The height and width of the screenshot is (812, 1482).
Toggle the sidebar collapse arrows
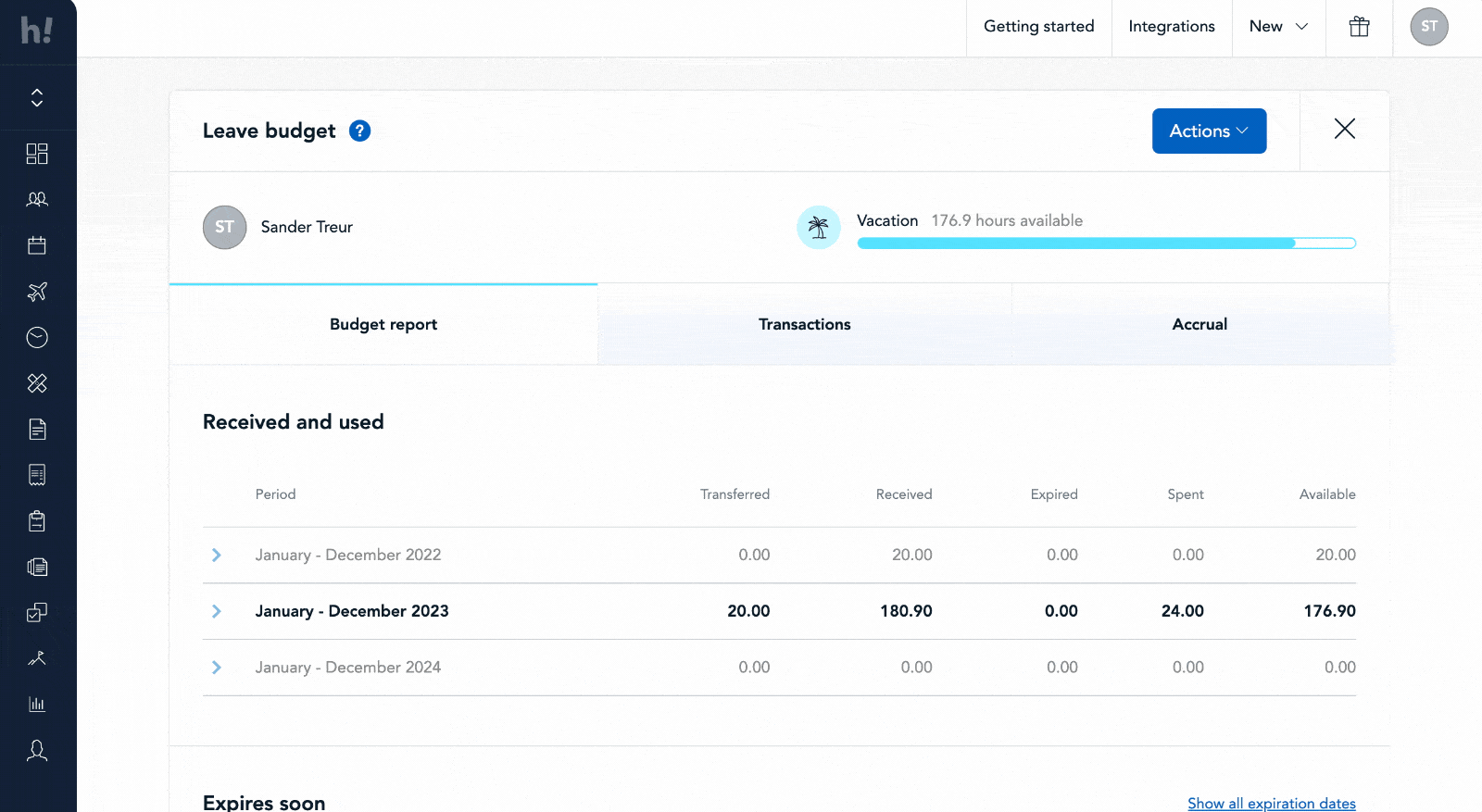[x=37, y=98]
